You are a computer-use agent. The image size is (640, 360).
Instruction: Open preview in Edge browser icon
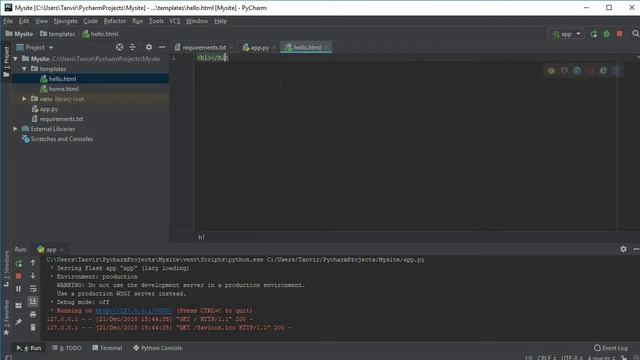[616, 71]
